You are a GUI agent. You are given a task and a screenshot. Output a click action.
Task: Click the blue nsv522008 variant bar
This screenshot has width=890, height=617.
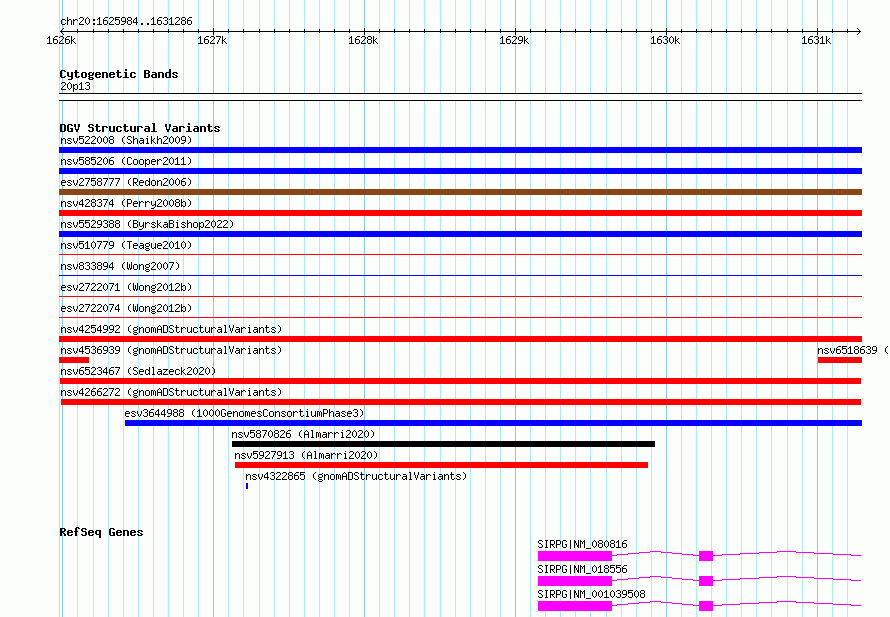click(460, 150)
